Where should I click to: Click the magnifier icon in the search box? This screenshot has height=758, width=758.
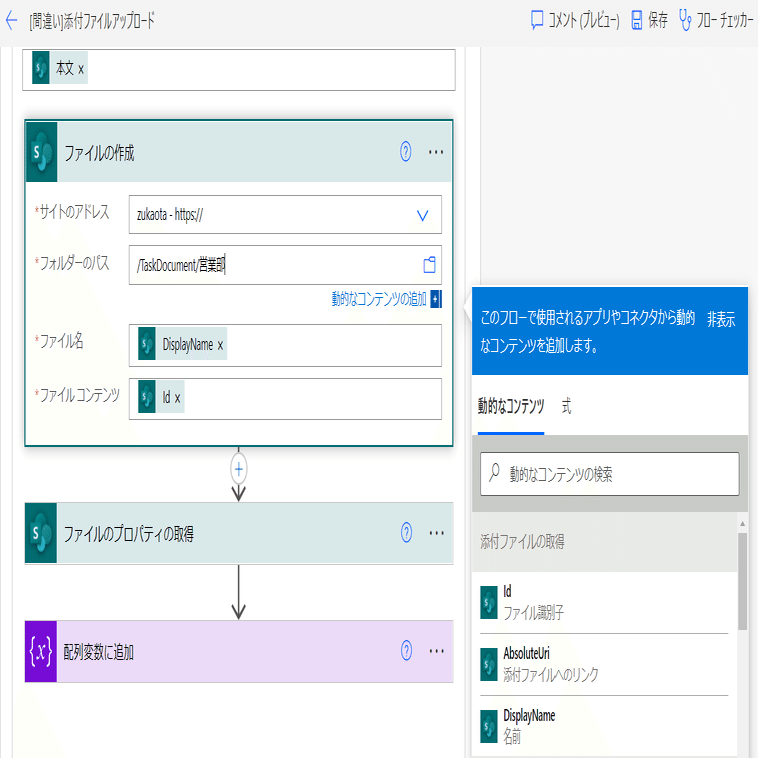tap(494, 472)
